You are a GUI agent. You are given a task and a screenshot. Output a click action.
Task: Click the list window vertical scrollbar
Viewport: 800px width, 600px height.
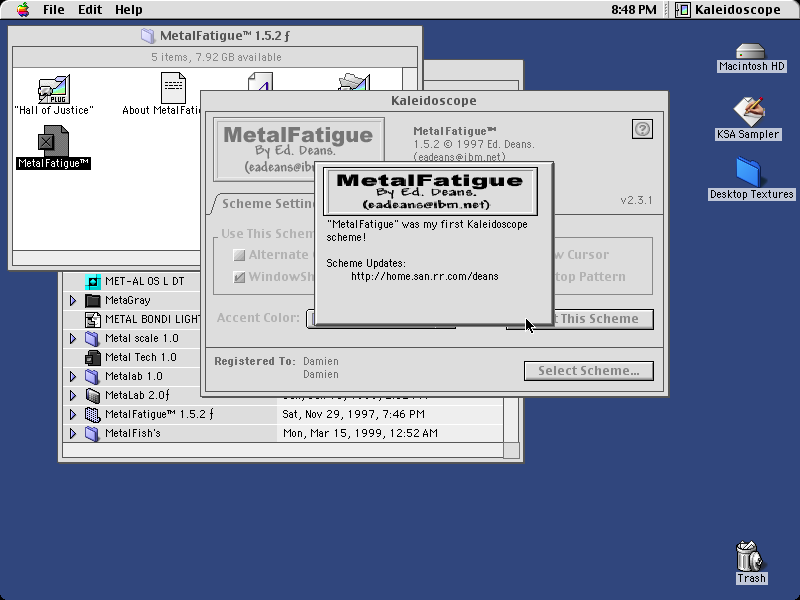[511, 418]
